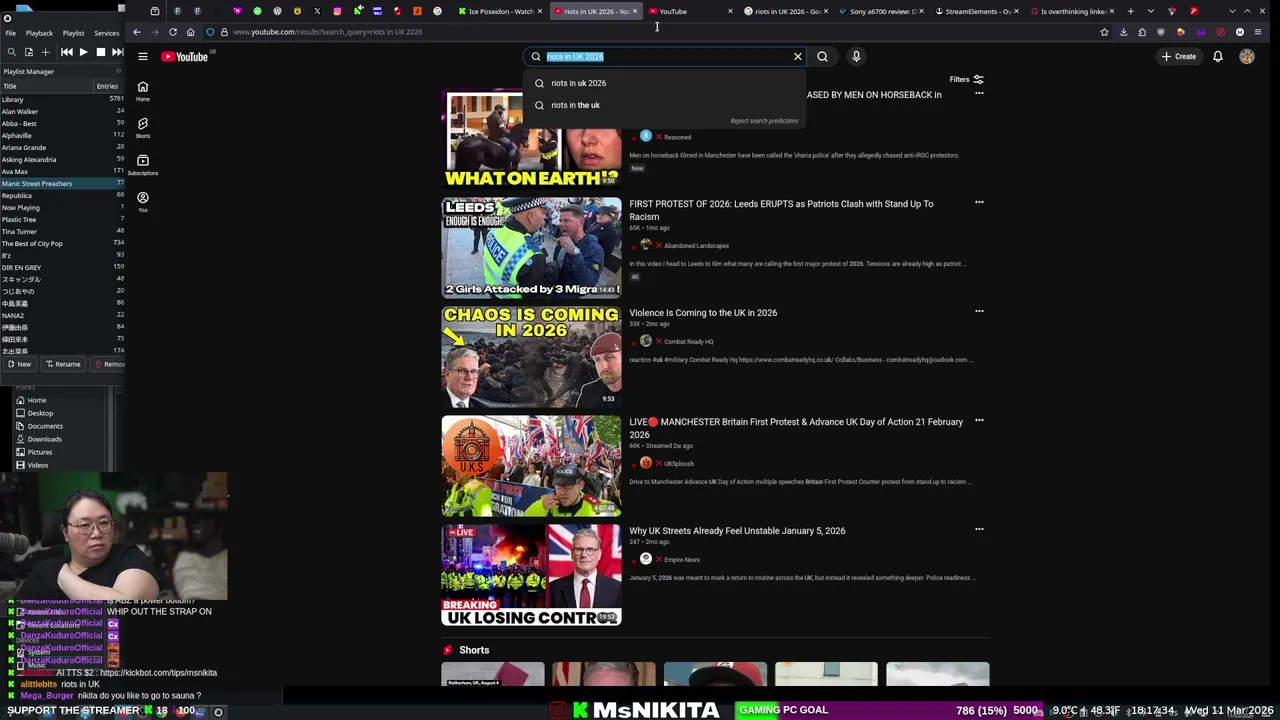The width and height of the screenshot is (1280, 720).
Task: Click the YouTube search input field
Action: 665,57
